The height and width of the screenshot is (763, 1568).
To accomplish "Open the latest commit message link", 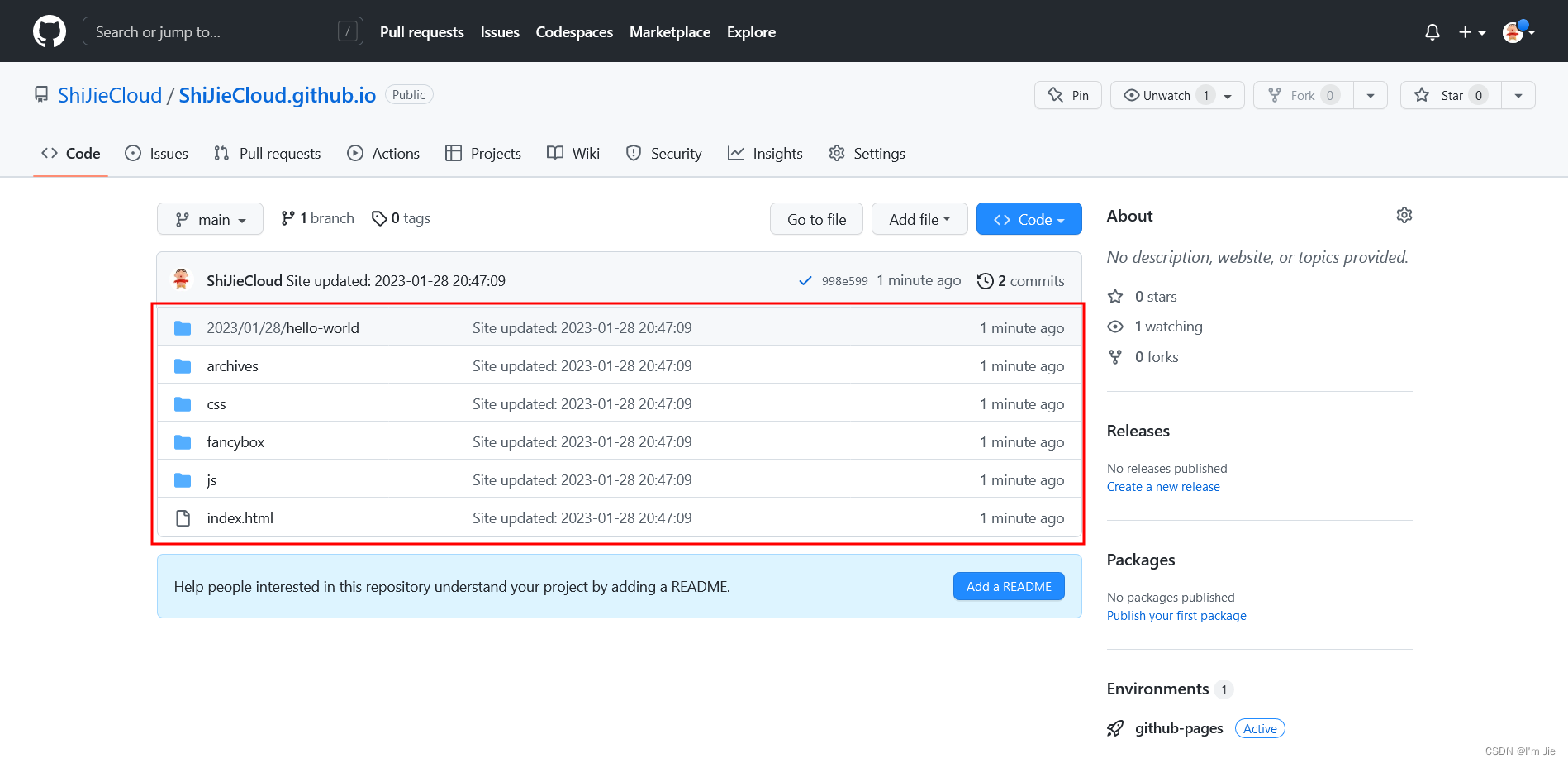I will (396, 281).
